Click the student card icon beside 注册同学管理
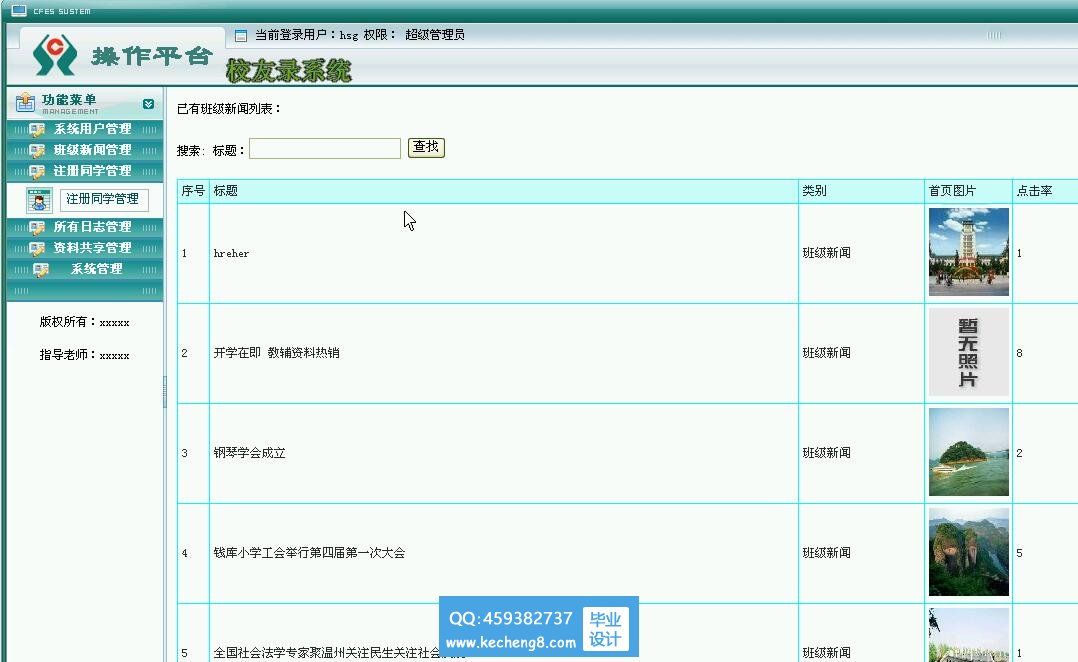The image size is (1078, 662). click(39, 200)
